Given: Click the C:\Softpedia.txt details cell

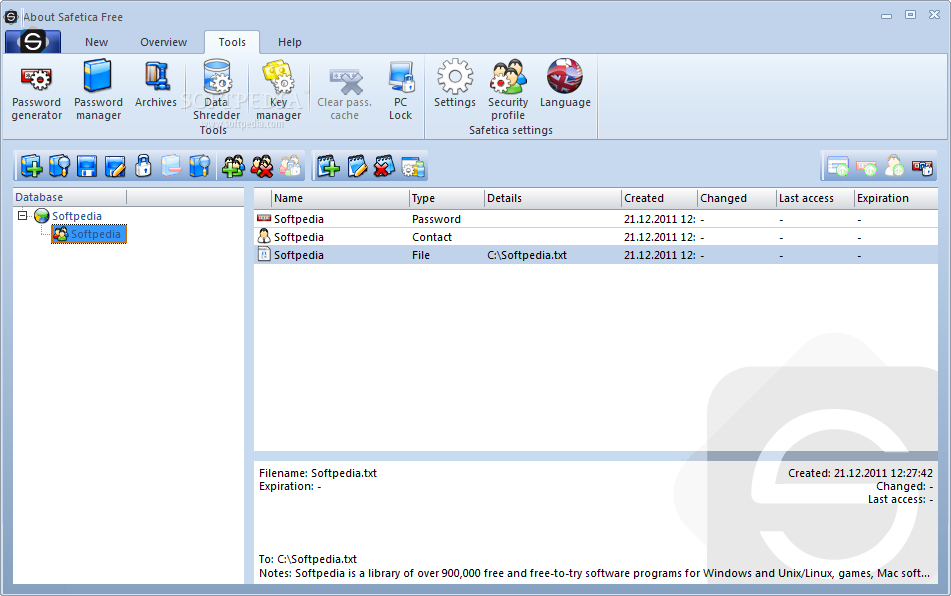Looking at the screenshot, I should point(527,255).
